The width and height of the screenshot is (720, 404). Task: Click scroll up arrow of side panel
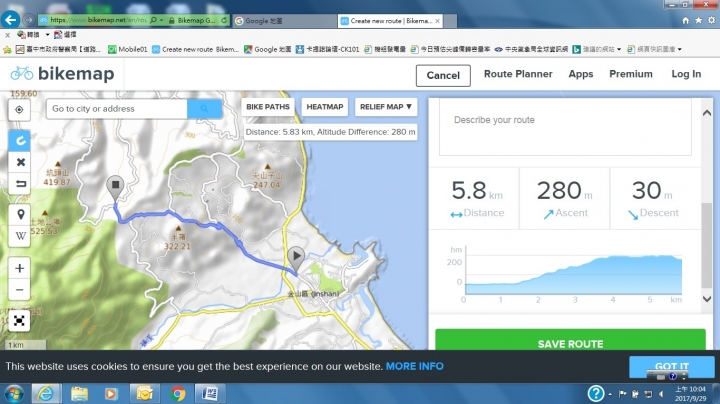707,113
